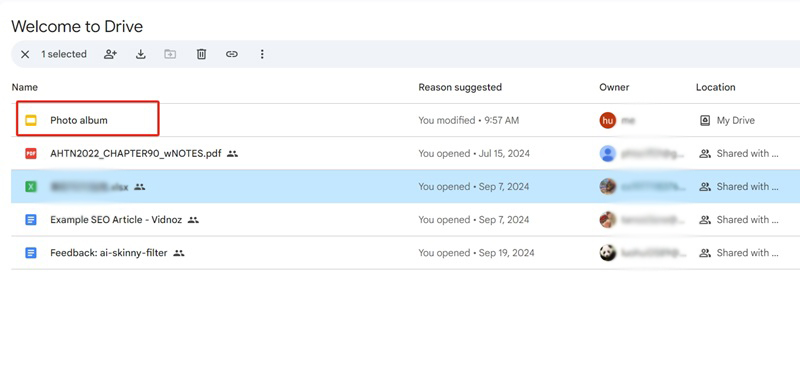Viewport: 800px width, 371px height.
Task: Clear selection with the X icon
Action: point(25,54)
